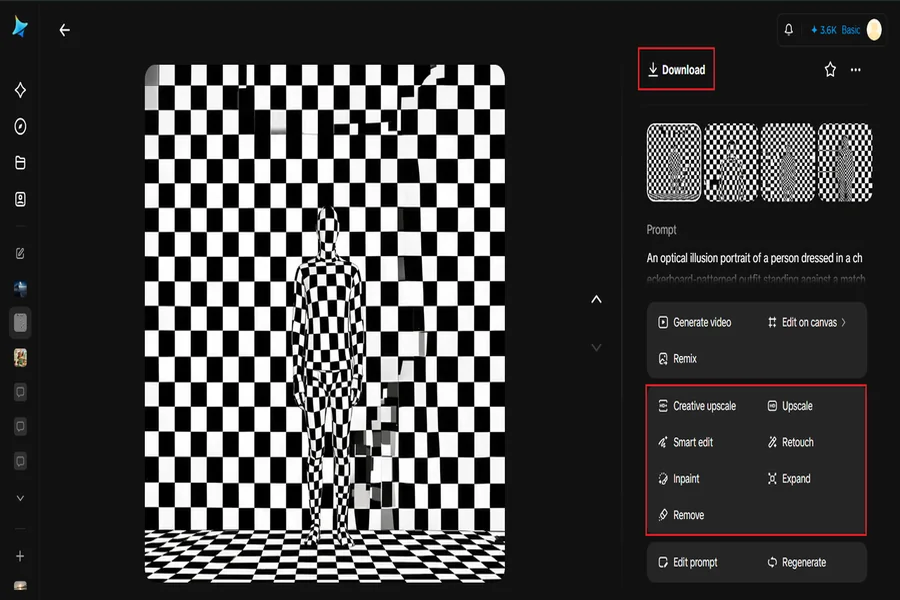Open the three-dot more options menu
This screenshot has height=600, width=900.
(855, 69)
